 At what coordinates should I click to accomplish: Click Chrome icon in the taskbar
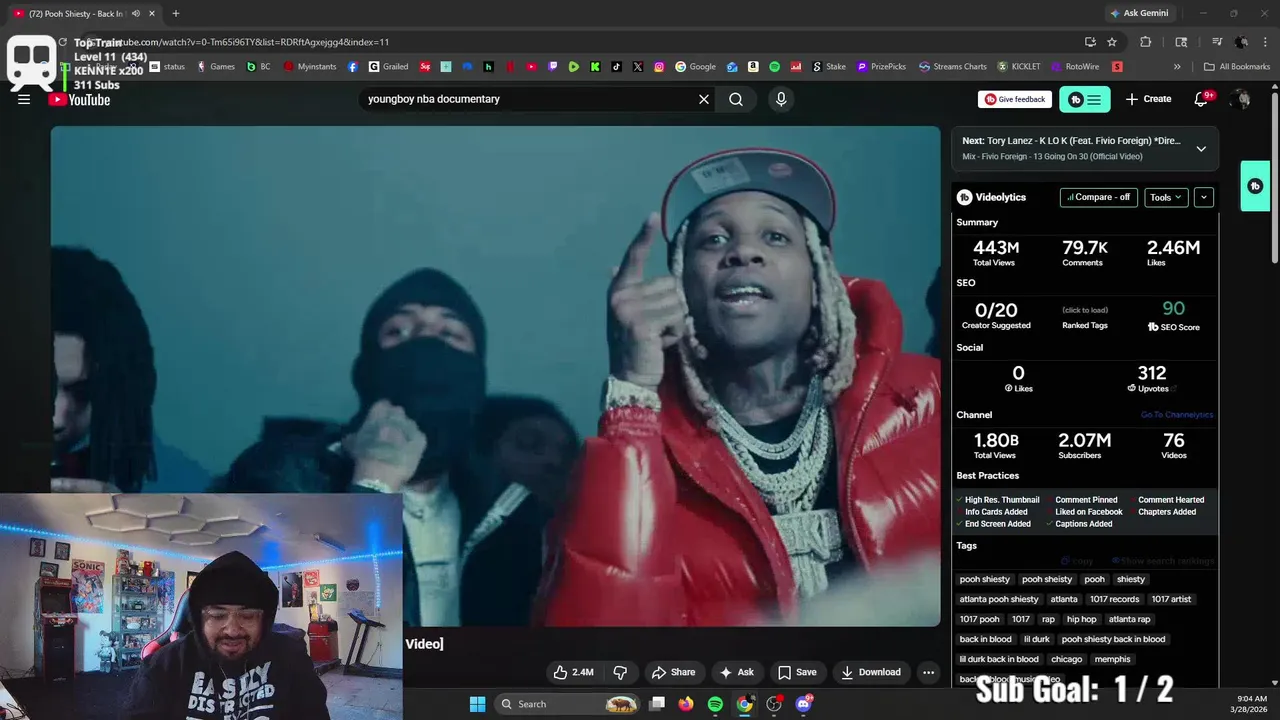(744, 704)
